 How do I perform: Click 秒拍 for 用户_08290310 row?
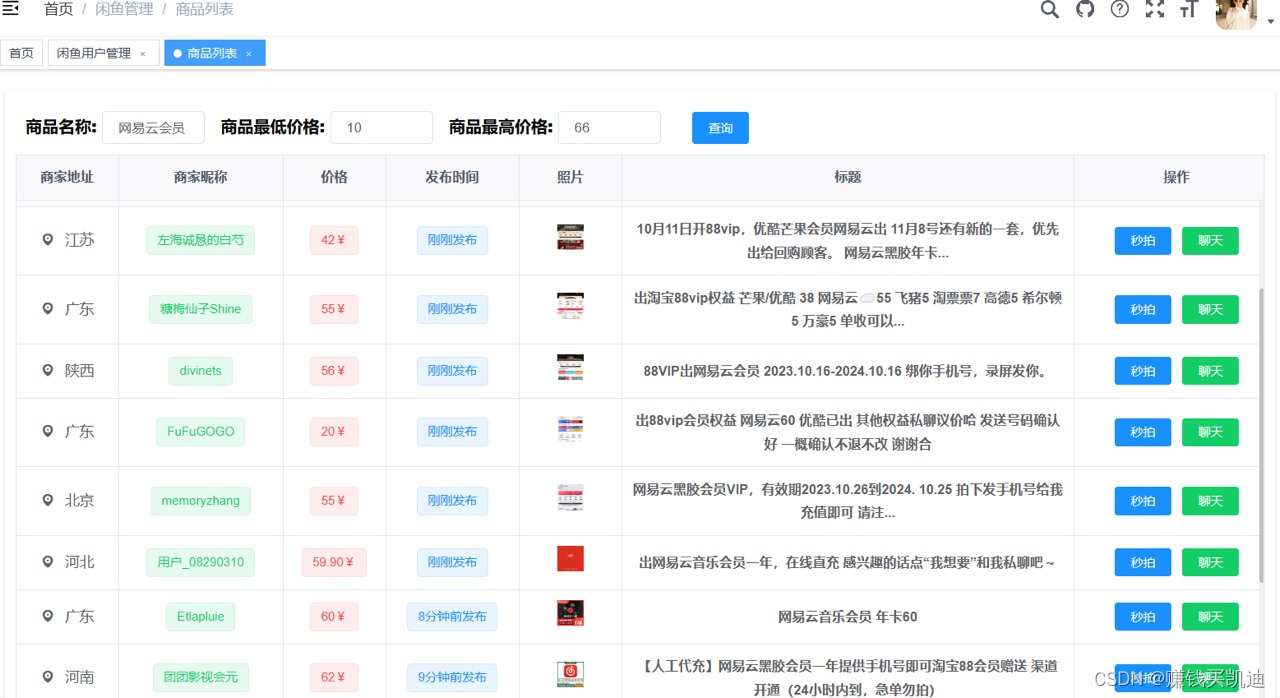pos(1143,562)
